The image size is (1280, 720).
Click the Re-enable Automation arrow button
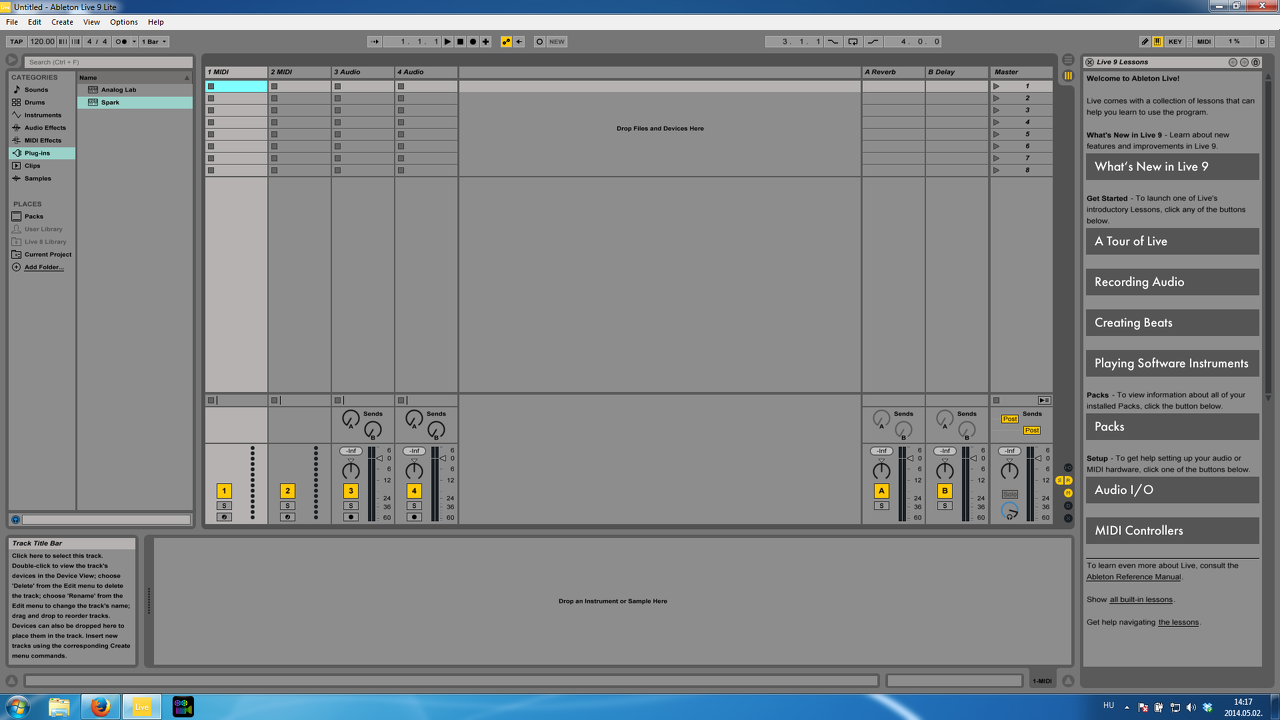[x=519, y=42]
